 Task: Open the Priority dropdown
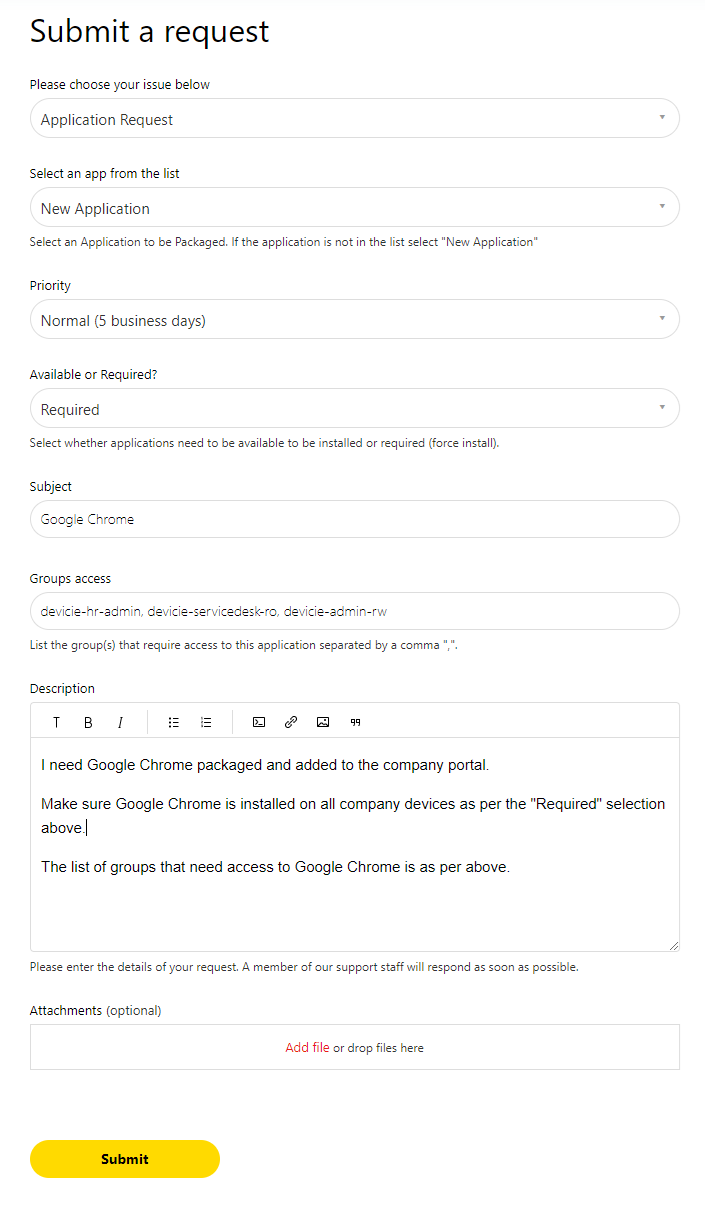click(x=355, y=320)
